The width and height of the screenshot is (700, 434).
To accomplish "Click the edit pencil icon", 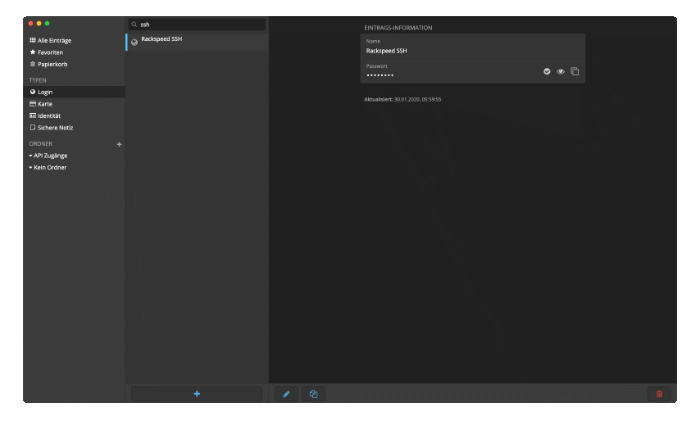I will pyautogui.click(x=286, y=394).
